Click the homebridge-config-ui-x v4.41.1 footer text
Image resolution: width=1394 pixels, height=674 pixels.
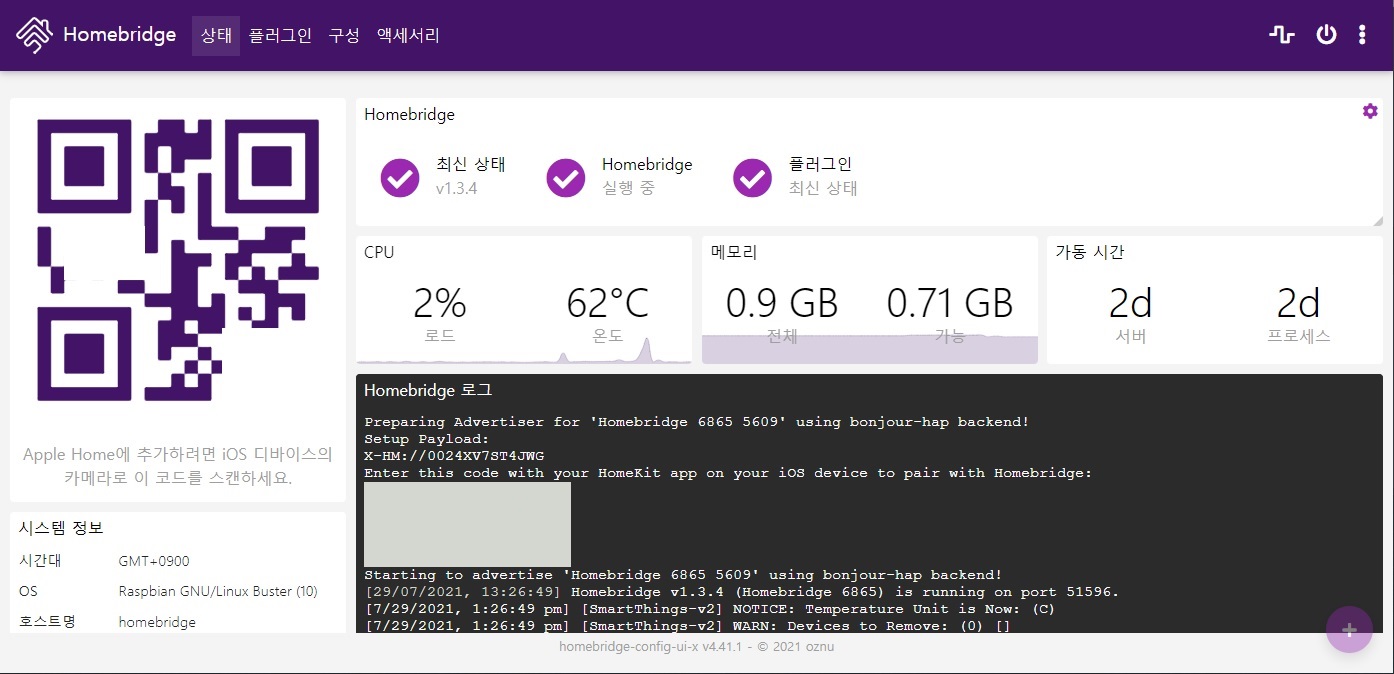696,647
